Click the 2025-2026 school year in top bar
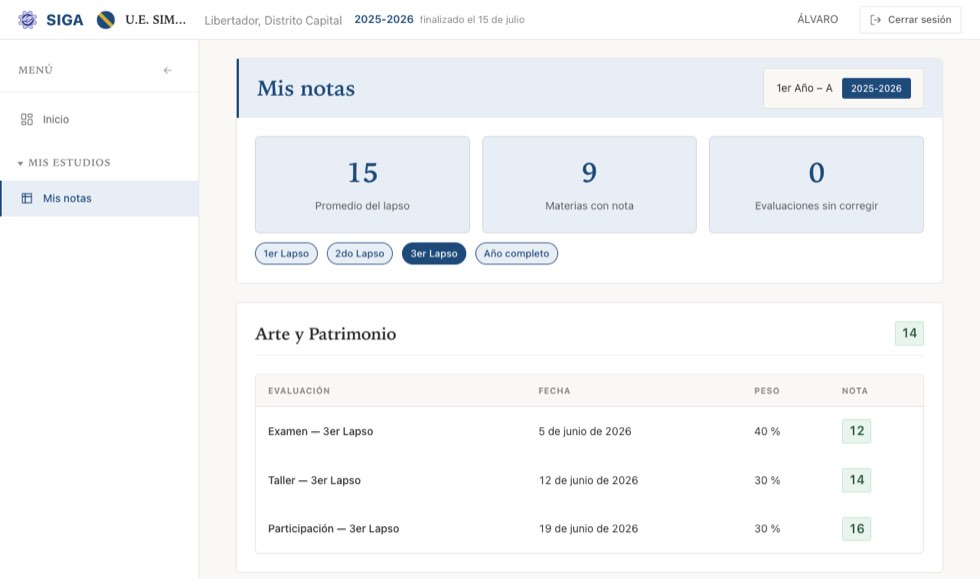 [384, 19]
